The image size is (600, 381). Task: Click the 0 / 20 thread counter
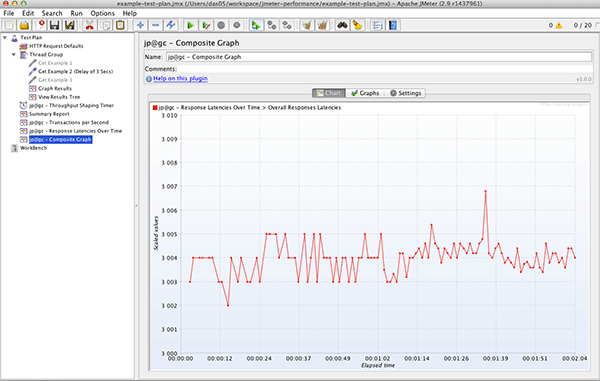pyautogui.click(x=582, y=25)
